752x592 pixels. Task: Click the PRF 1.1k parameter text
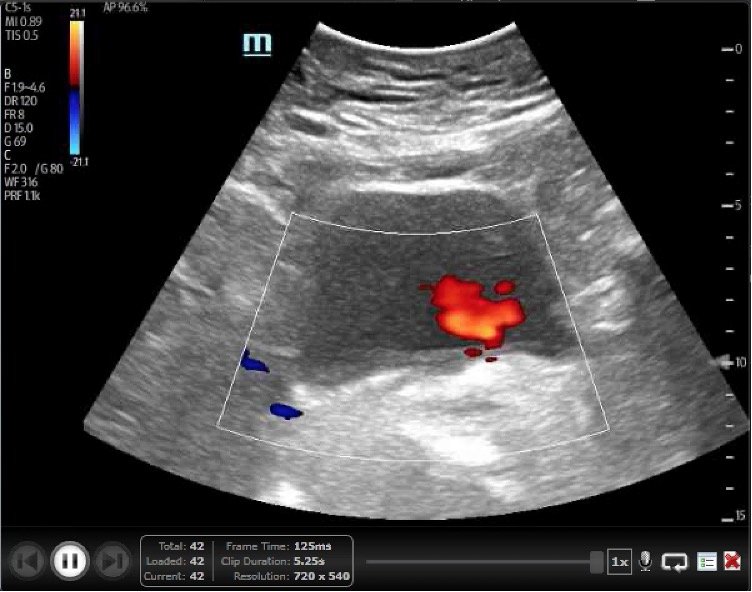pyautogui.click(x=24, y=193)
